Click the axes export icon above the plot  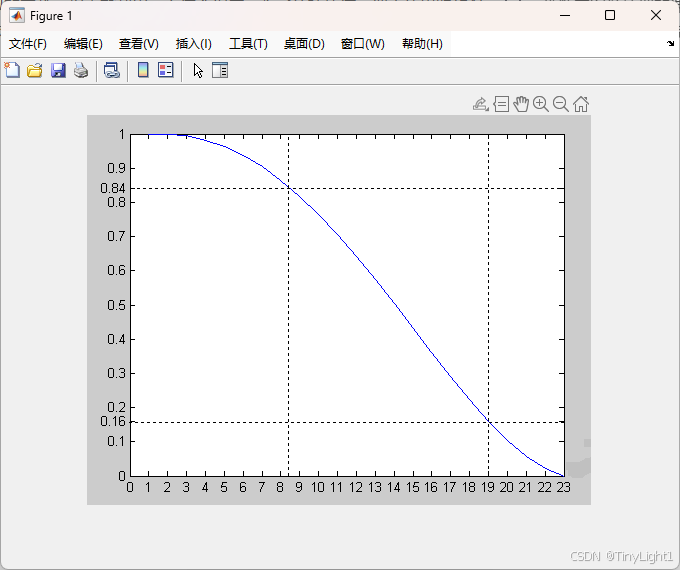[481, 105]
